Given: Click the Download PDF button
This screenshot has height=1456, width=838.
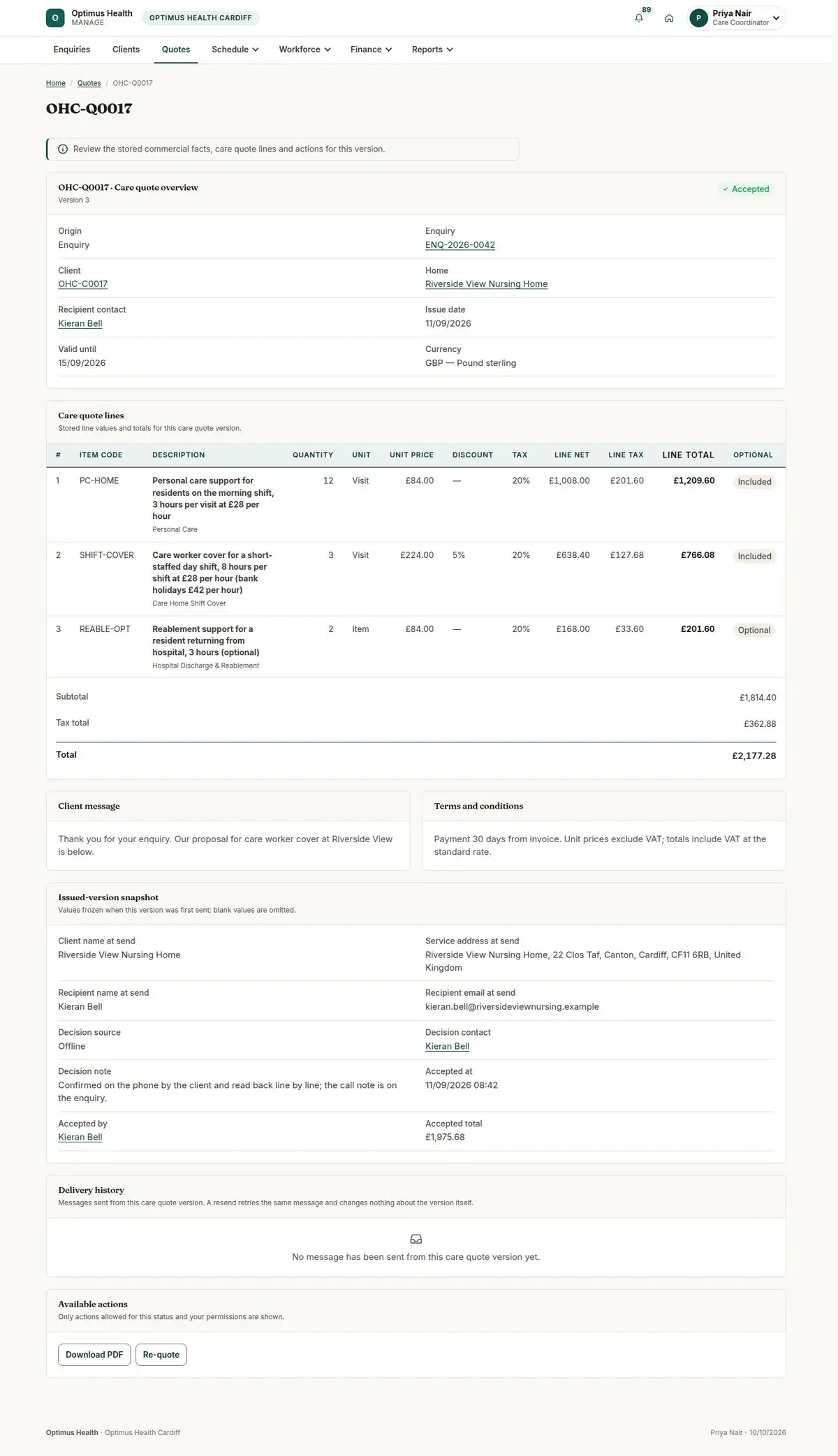Looking at the screenshot, I should coord(94,1355).
